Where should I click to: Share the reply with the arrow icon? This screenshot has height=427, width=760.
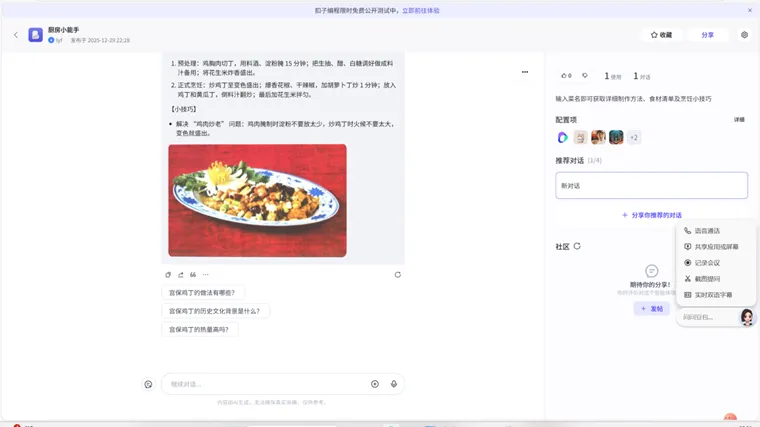[x=181, y=275]
